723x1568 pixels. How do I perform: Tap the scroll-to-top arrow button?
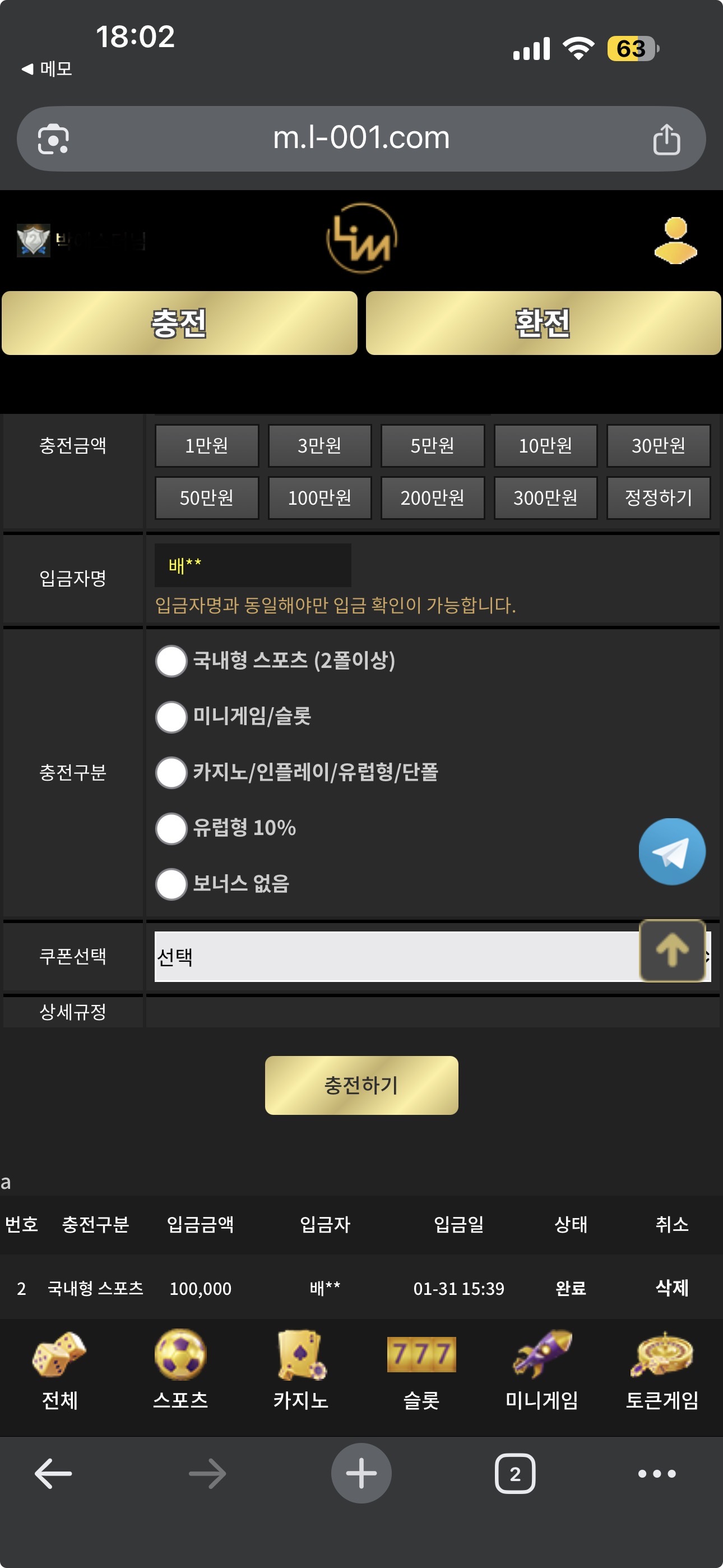coord(671,949)
